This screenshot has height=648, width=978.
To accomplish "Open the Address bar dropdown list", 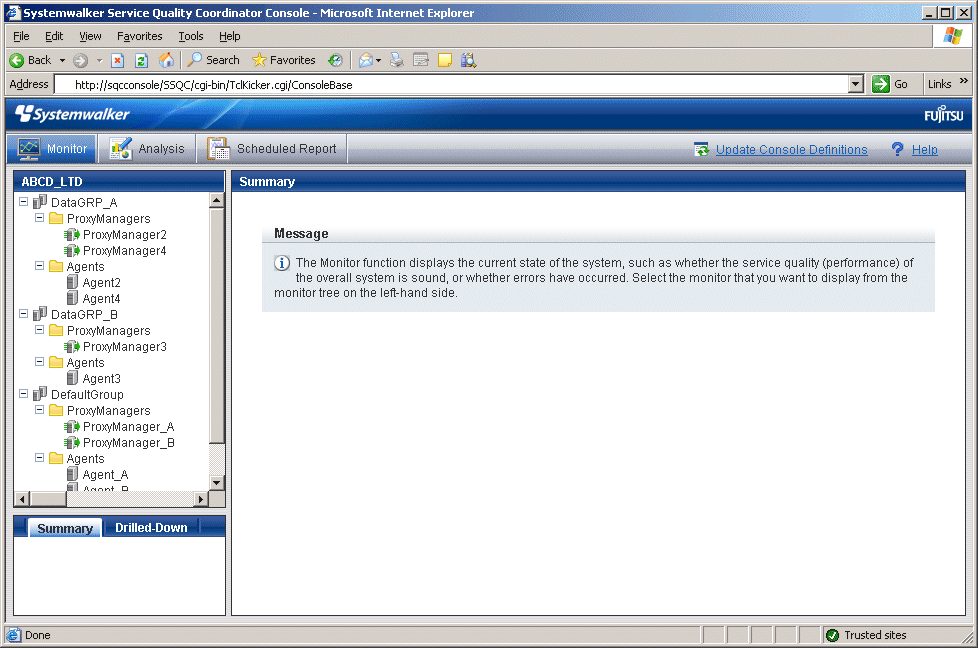I will (856, 84).
